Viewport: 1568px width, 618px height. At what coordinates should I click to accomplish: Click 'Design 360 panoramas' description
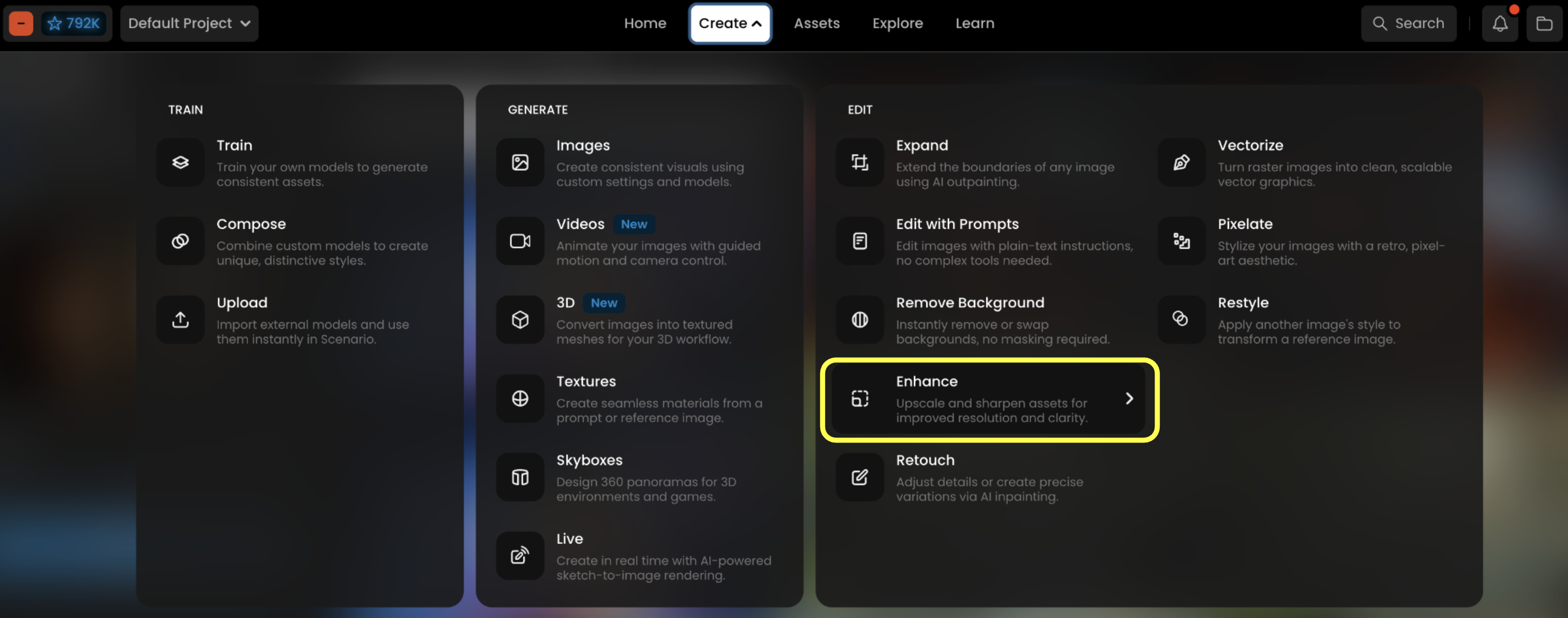(x=646, y=490)
